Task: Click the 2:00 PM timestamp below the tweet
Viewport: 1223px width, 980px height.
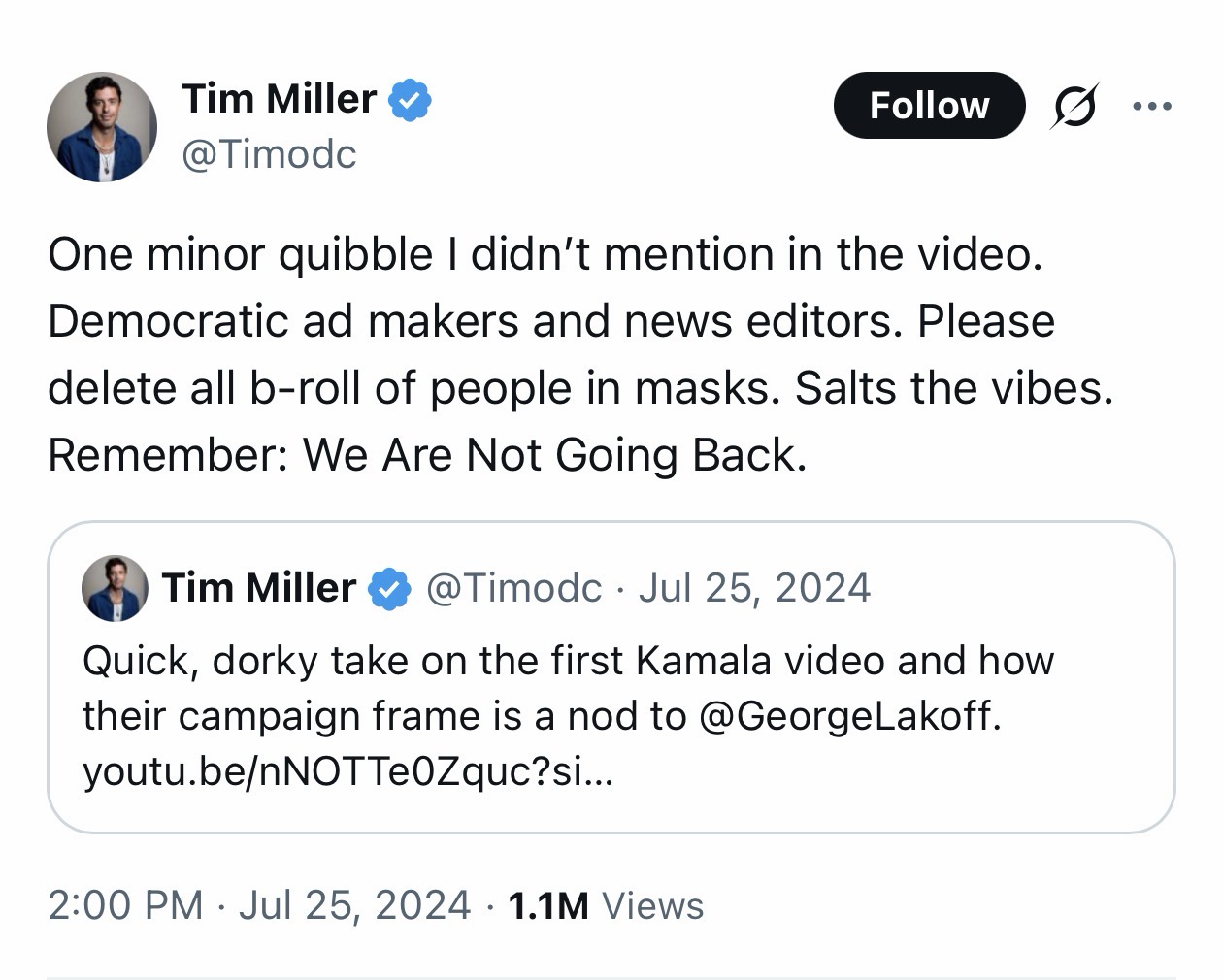Action: 125,905
